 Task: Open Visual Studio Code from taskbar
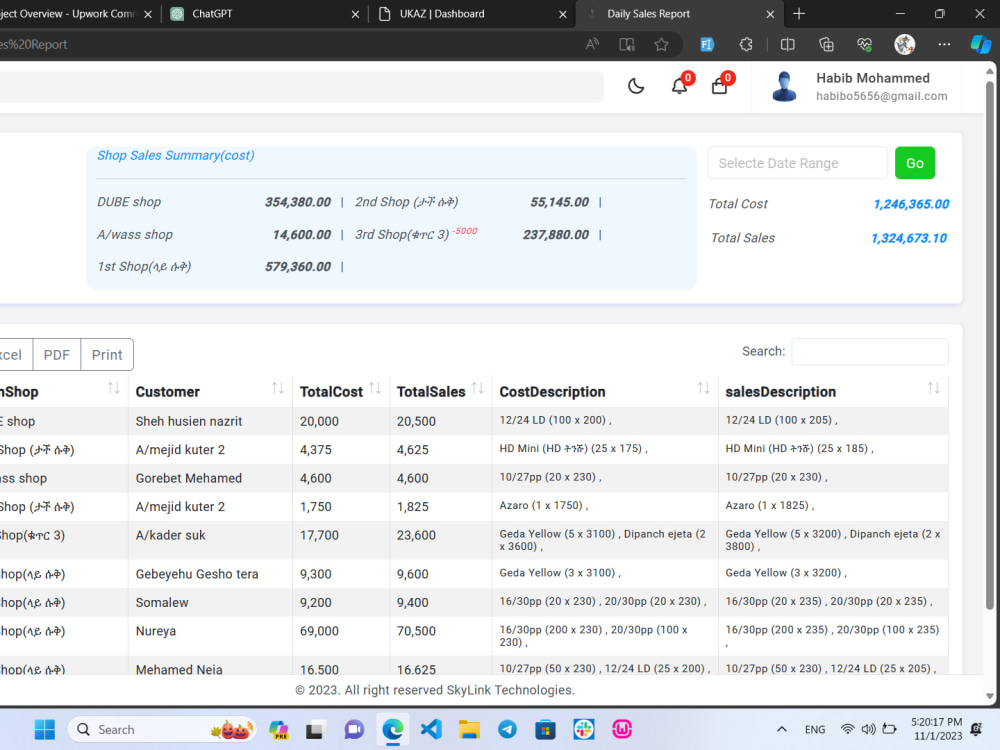[x=431, y=730]
